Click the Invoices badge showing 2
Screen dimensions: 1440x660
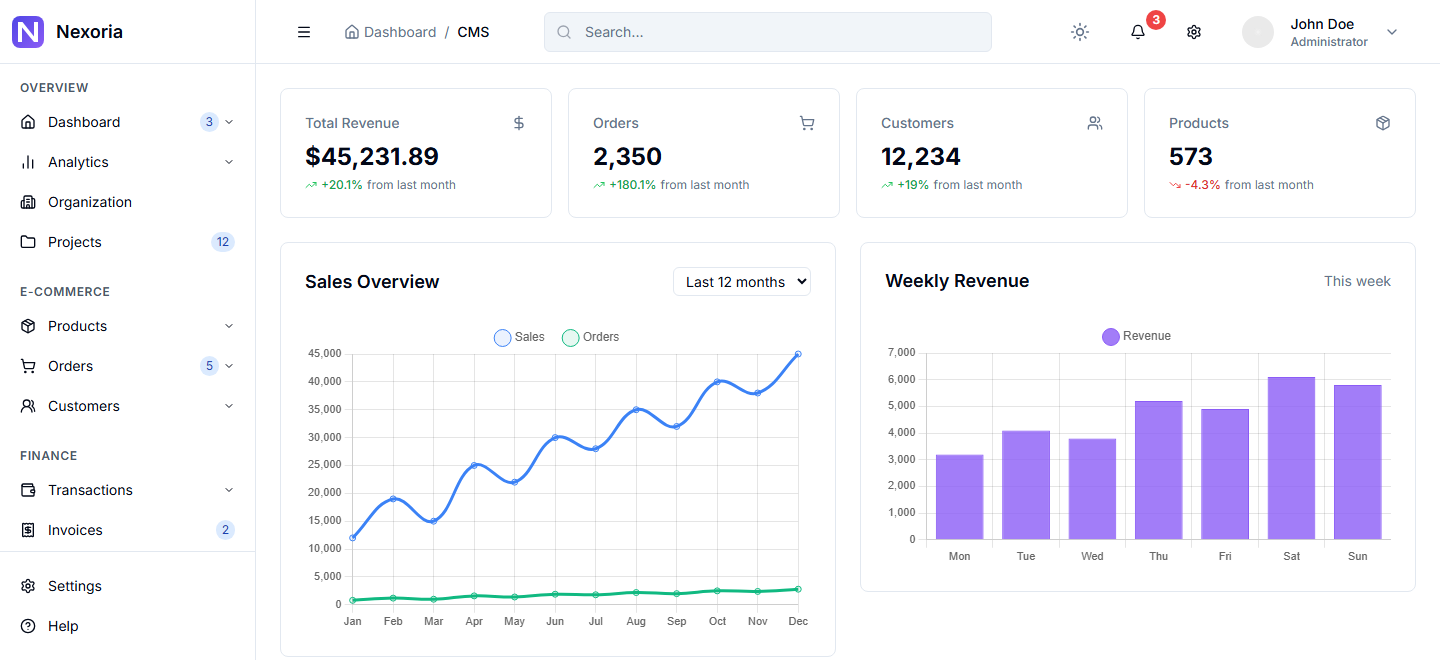coord(226,530)
